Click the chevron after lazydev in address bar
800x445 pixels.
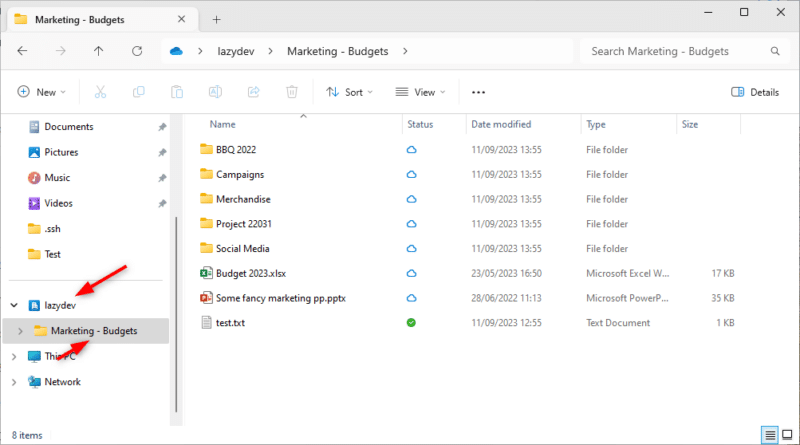(x=270, y=51)
